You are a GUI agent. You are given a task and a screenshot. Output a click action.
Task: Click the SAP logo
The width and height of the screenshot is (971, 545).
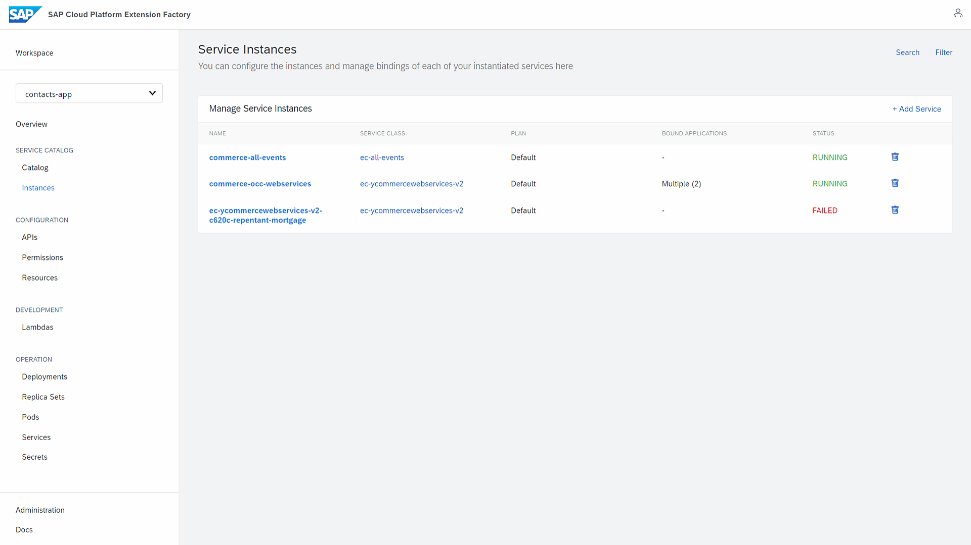pyautogui.click(x=25, y=14)
